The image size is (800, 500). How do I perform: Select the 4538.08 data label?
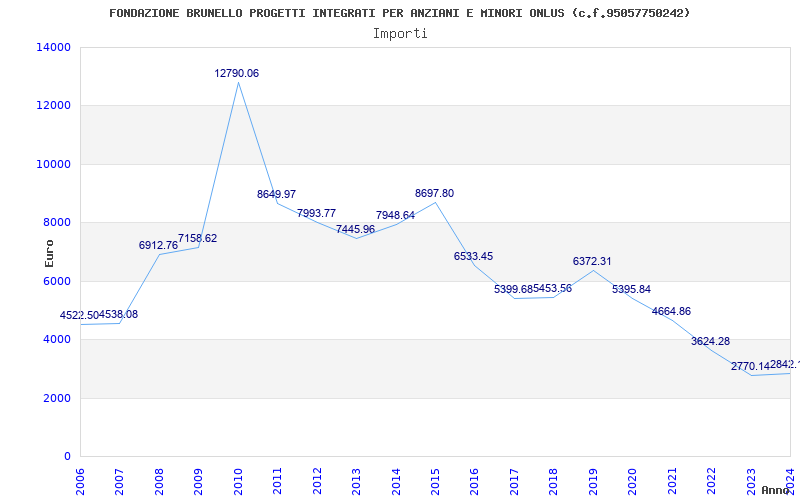[x=118, y=314]
